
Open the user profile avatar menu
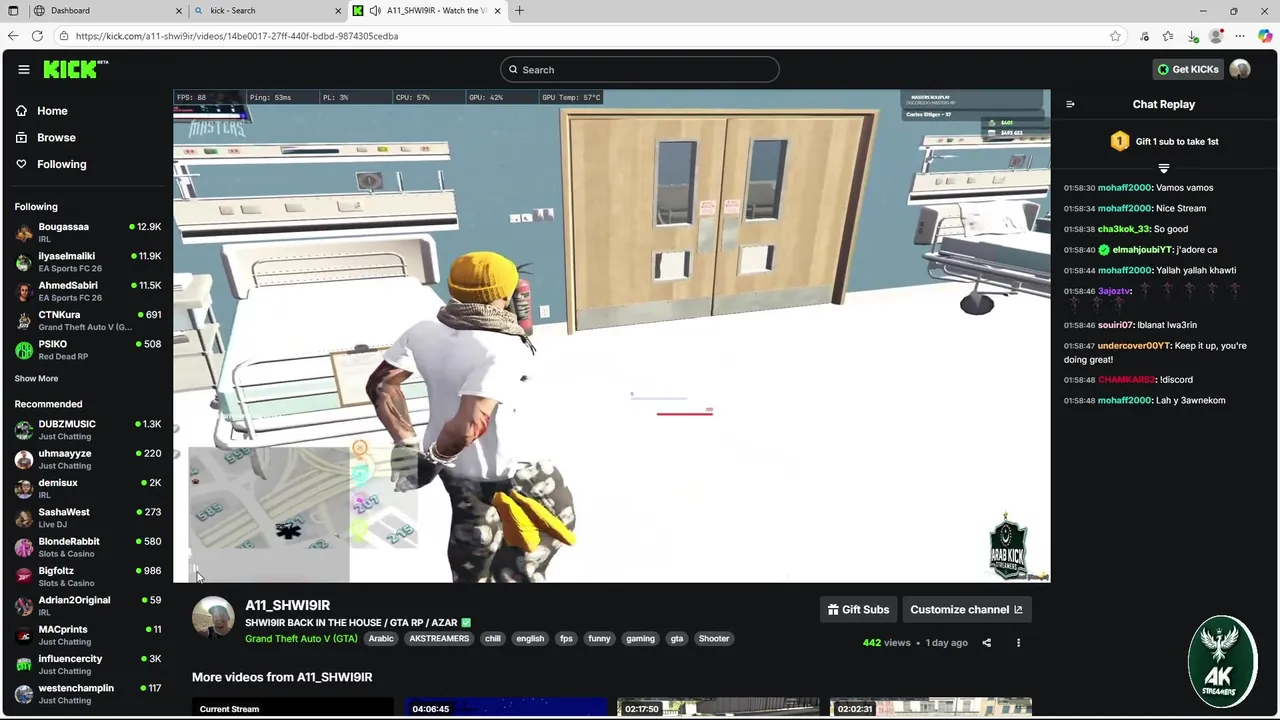(x=1240, y=69)
